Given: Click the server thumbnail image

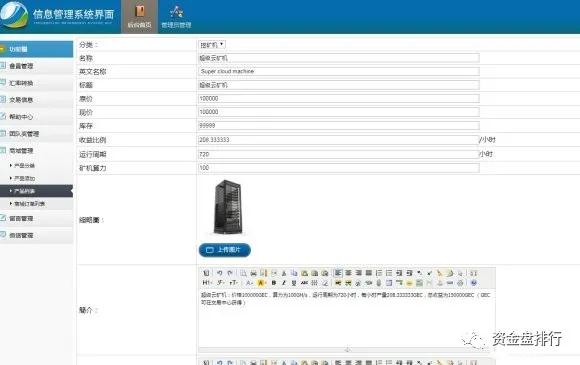Looking at the screenshot, I should coord(228,207).
